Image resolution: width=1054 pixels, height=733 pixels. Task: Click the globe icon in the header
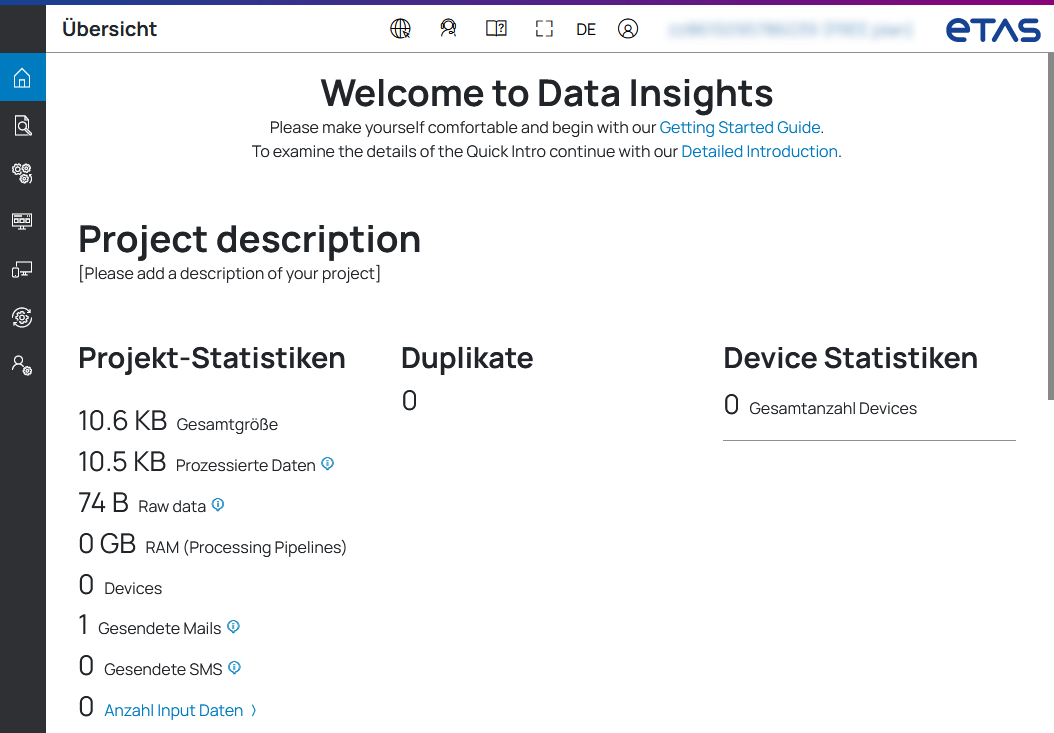click(400, 29)
